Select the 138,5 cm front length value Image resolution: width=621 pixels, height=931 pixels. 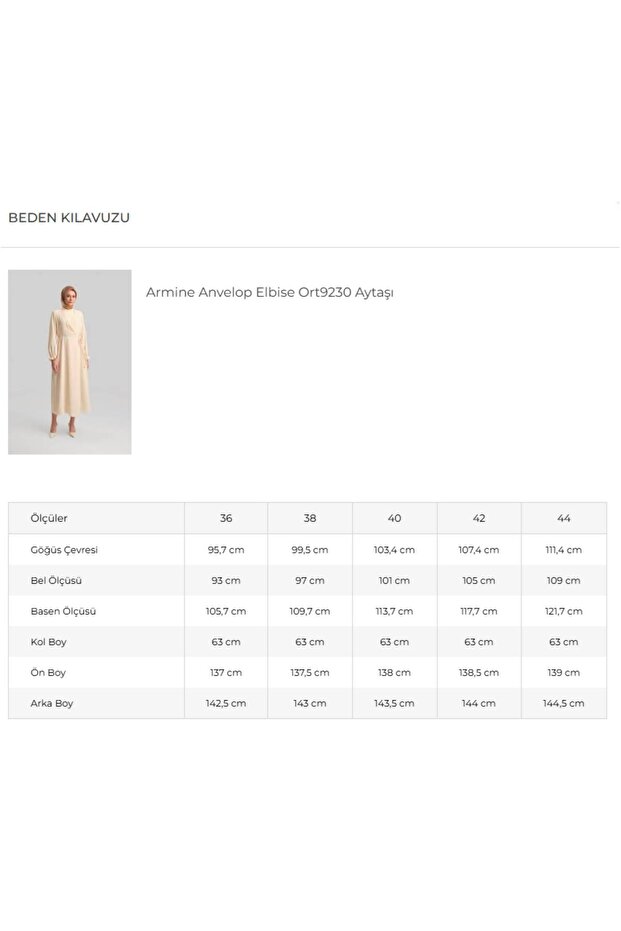coord(479,673)
